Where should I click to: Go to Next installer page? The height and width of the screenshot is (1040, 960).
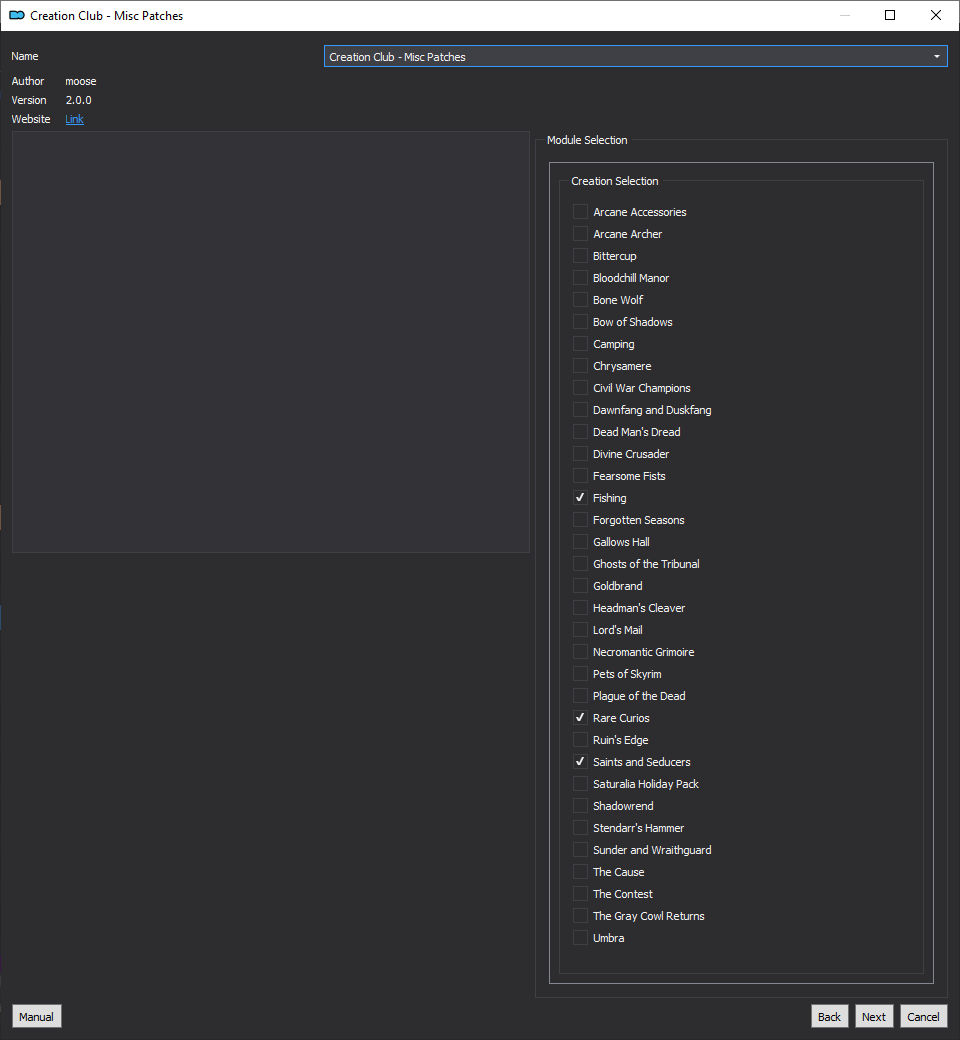pyautogui.click(x=874, y=1017)
